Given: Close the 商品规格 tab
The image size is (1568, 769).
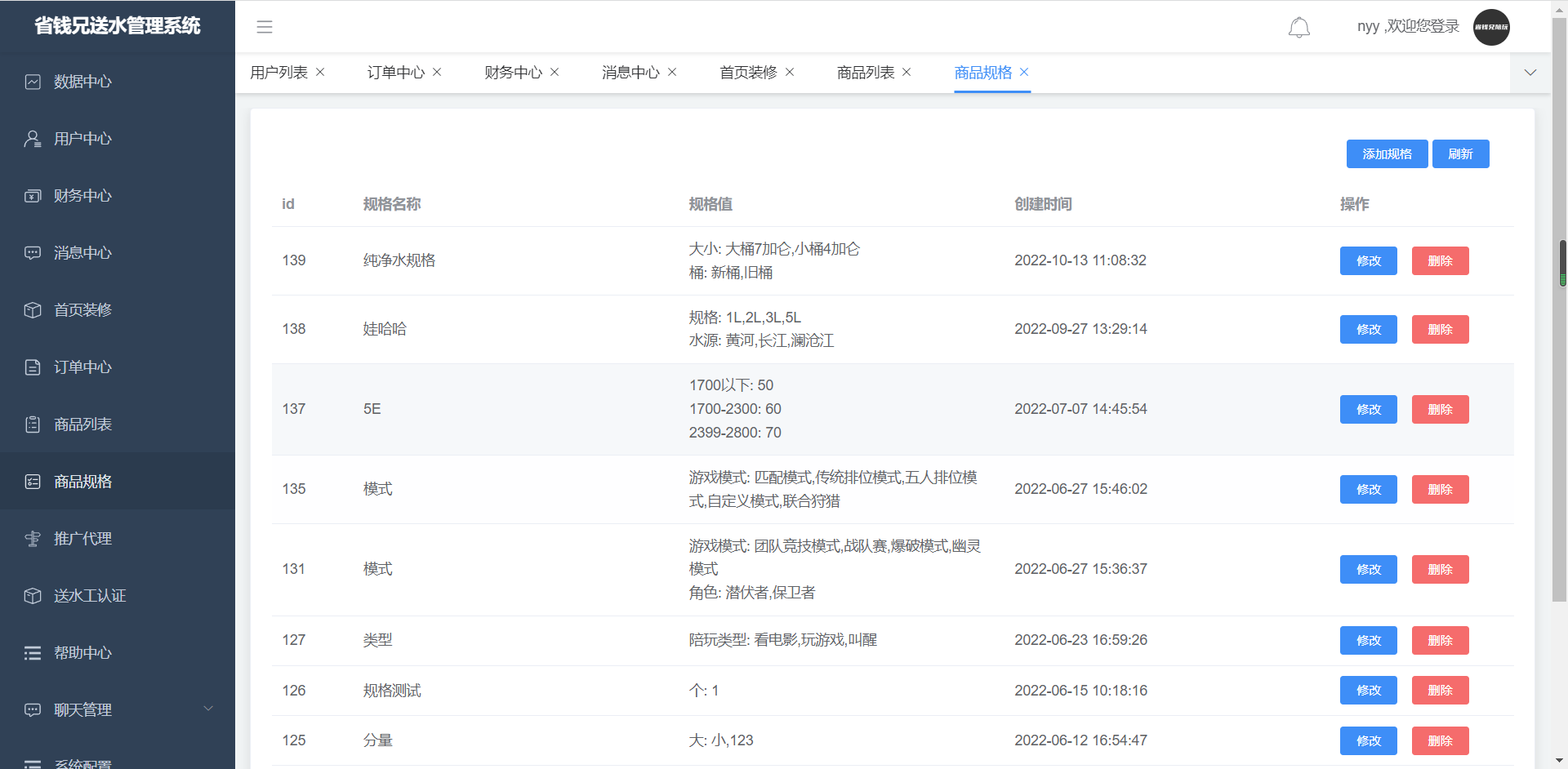Looking at the screenshot, I should tap(1024, 73).
